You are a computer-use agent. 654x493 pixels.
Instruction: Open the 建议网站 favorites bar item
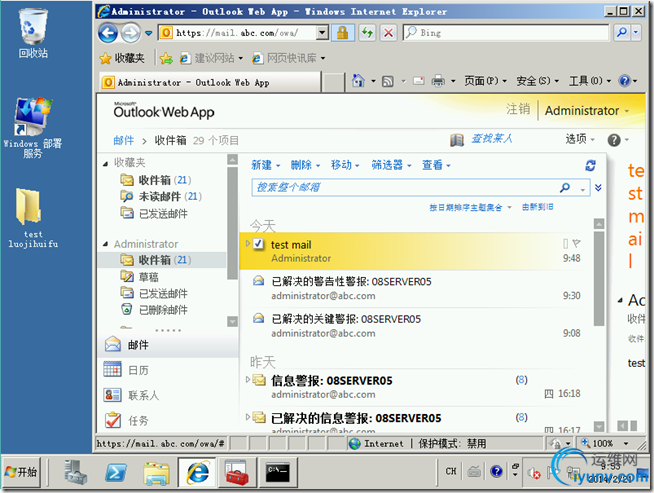click(x=211, y=58)
